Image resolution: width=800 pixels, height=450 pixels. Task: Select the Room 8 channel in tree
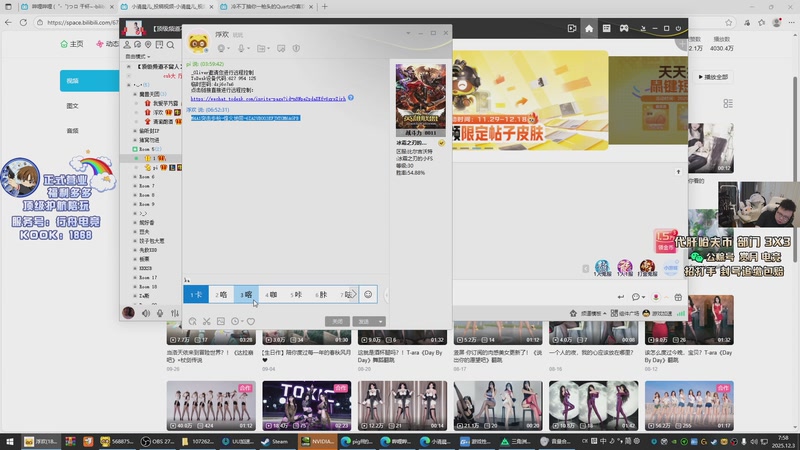click(146, 195)
